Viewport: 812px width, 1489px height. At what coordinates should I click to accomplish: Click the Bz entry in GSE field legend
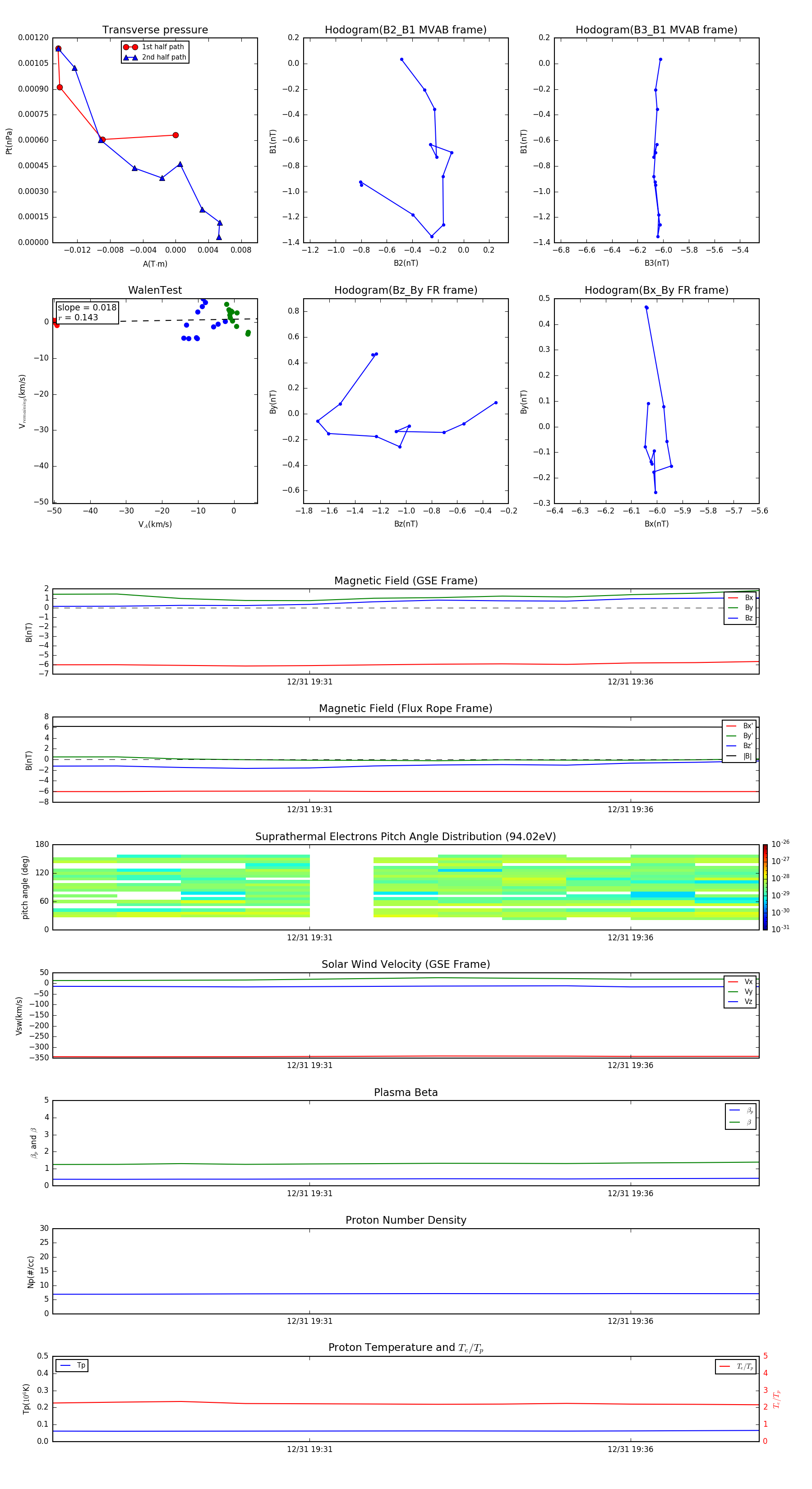click(x=740, y=618)
